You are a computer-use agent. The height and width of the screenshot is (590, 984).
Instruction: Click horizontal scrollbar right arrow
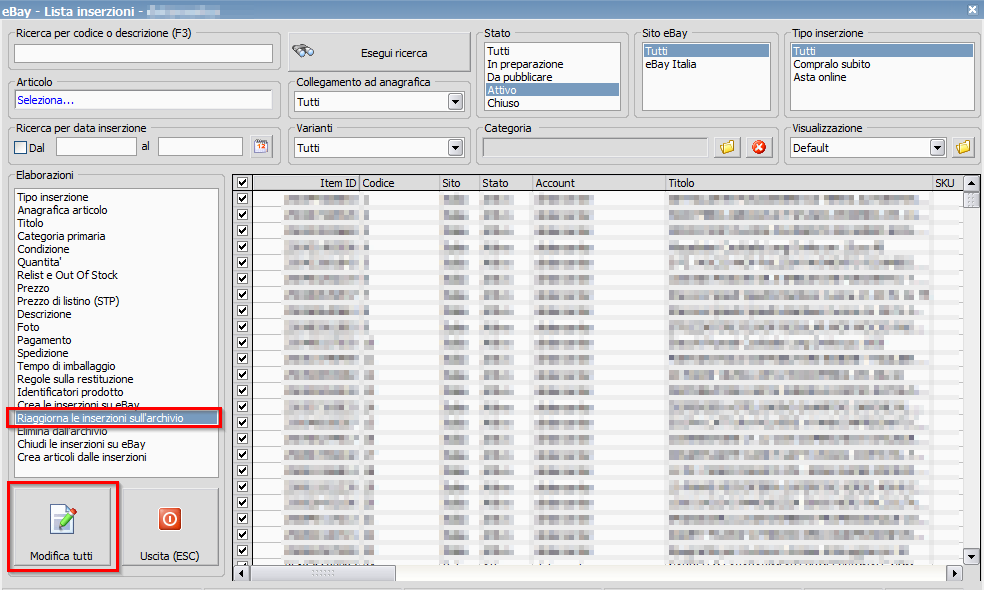point(955,573)
